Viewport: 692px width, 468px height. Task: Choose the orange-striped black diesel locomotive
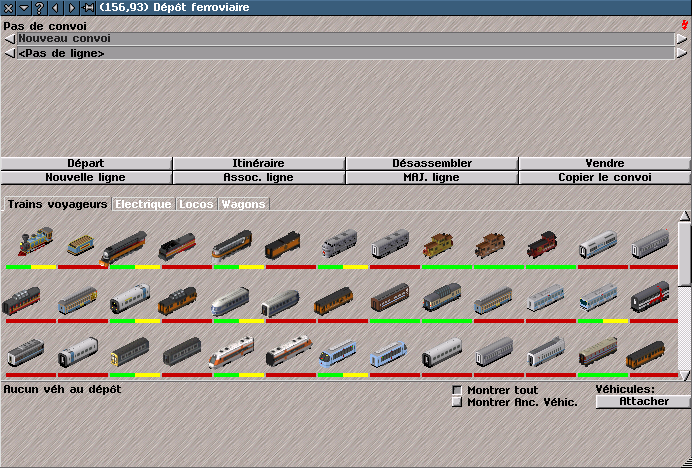coord(125,245)
